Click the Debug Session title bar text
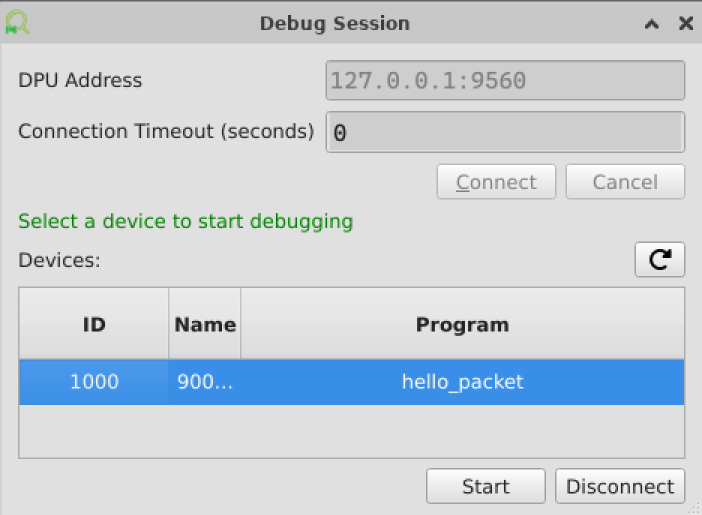 (x=335, y=23)
